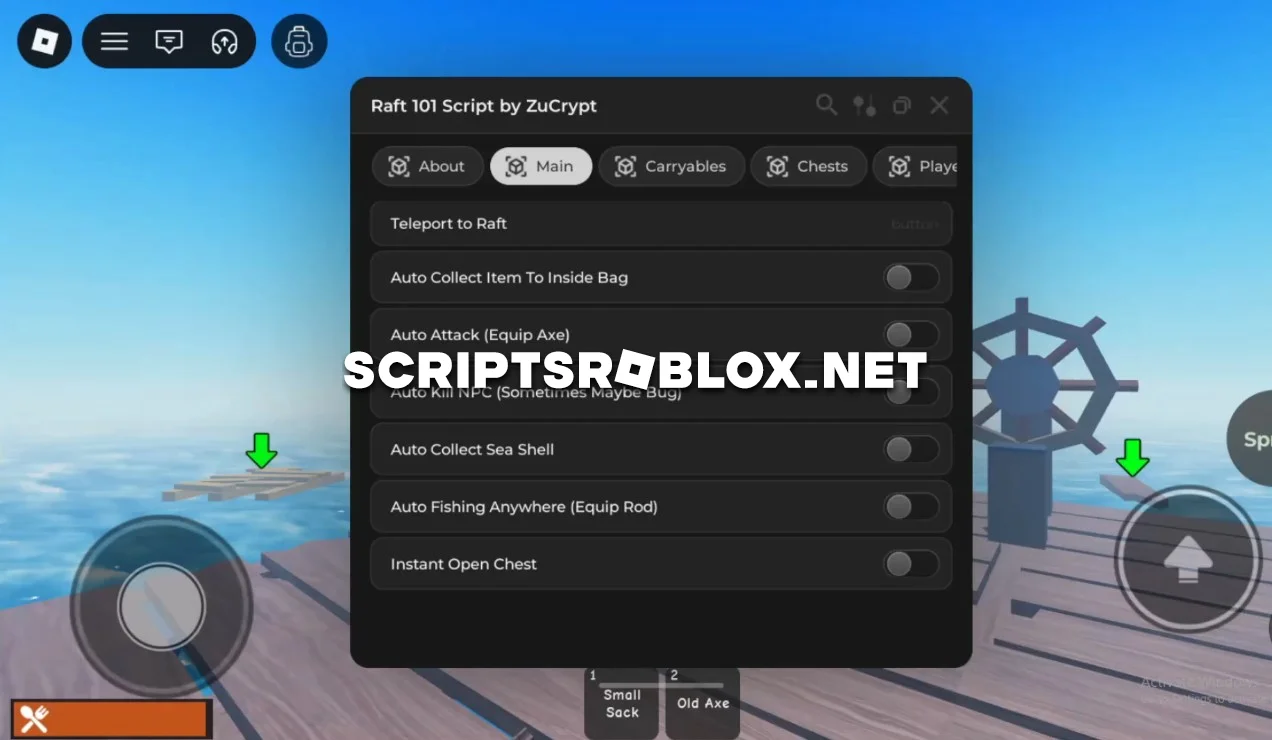Viewport: 1272px width, 740px height.
Task: Enable Auto Collect Item To Inside Bag
Action: pyautogui.click(x=910, y=277)
